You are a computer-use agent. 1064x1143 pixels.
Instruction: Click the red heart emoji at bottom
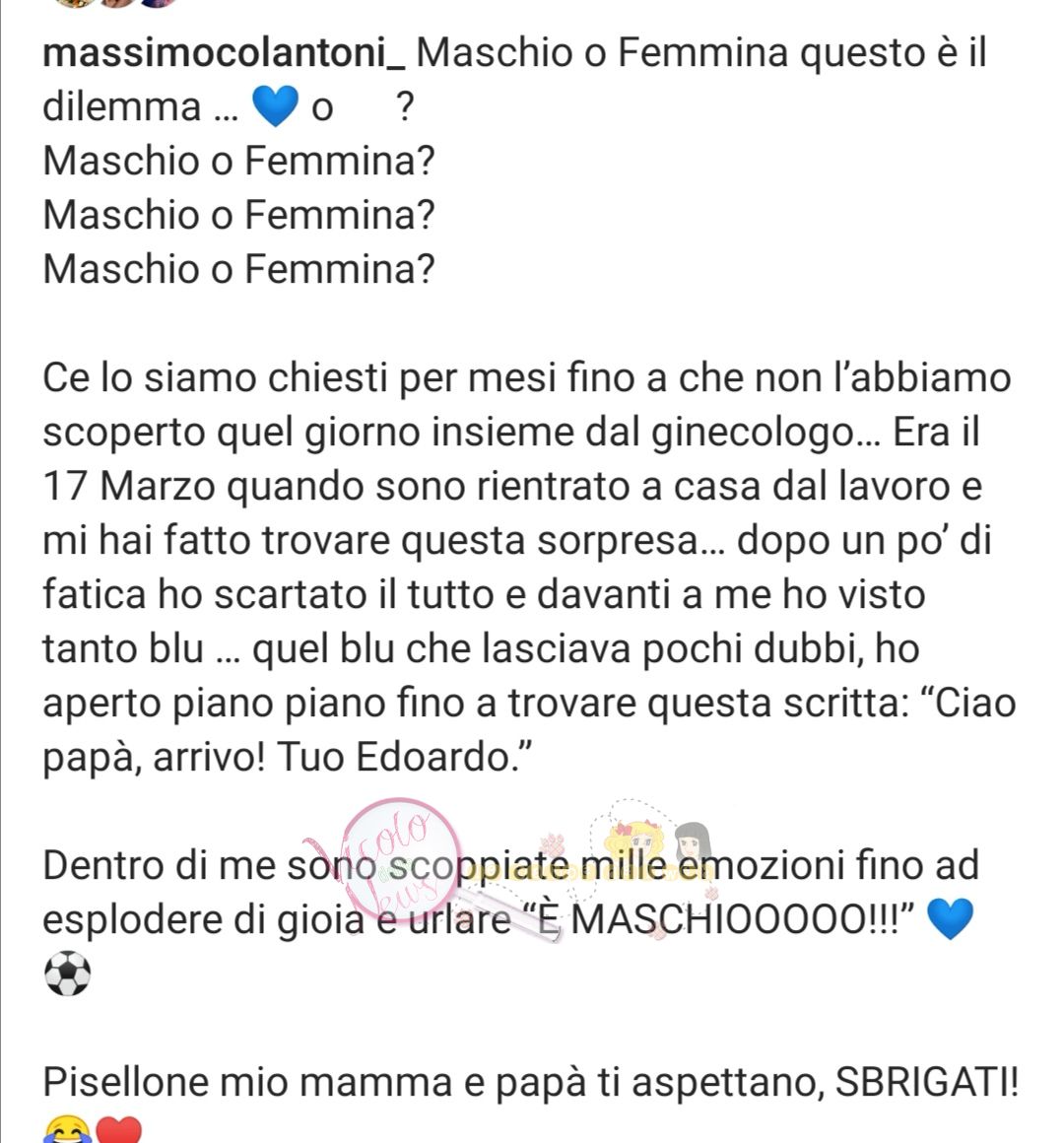118,1129
